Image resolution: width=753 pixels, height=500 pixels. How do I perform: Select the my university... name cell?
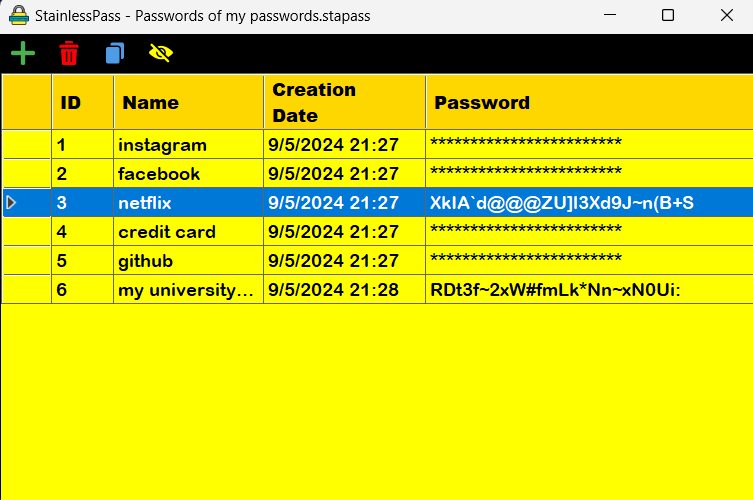coord(189,290)
